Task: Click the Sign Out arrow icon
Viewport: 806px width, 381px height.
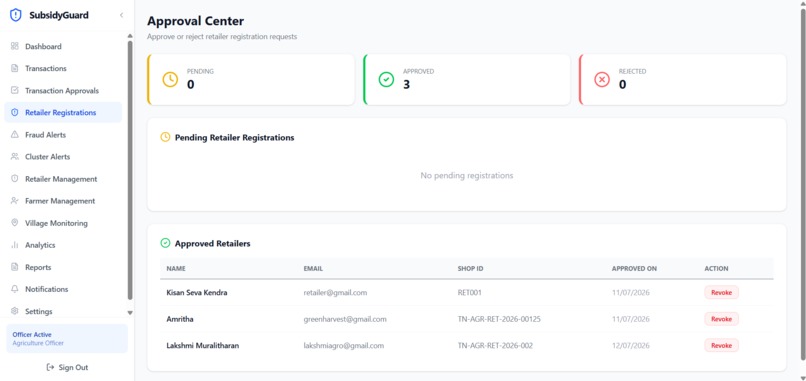Action: (x=50, y=368)
